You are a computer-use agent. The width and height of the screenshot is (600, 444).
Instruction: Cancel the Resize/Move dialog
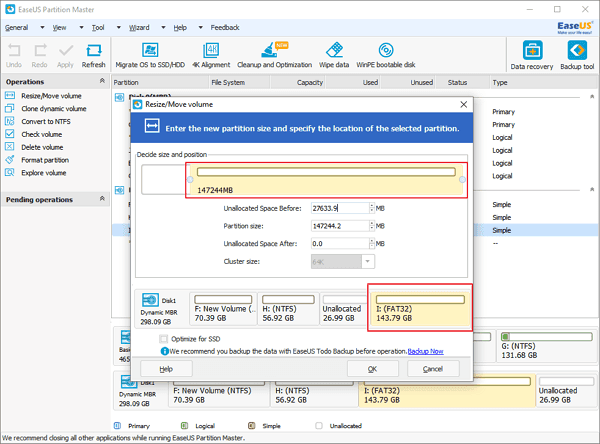433,369
